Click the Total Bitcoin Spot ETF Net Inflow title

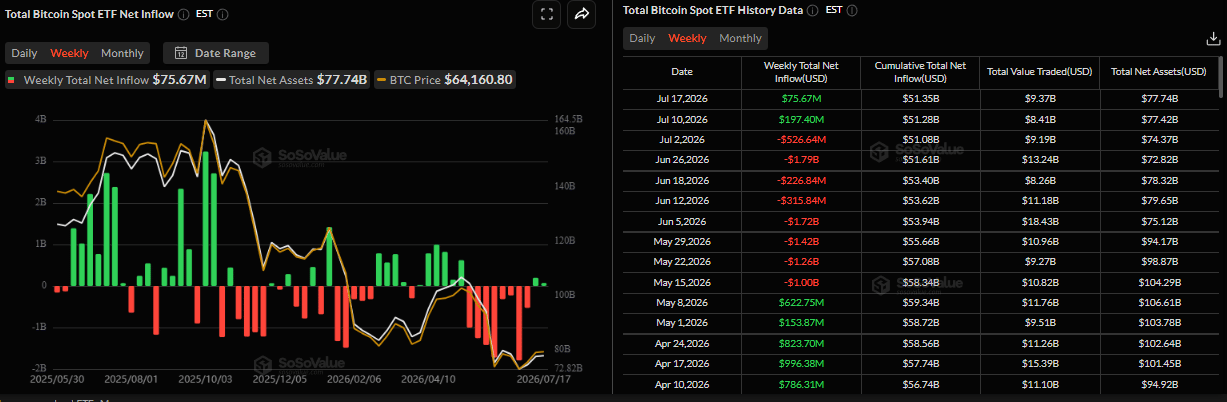[x=88, y=15]
